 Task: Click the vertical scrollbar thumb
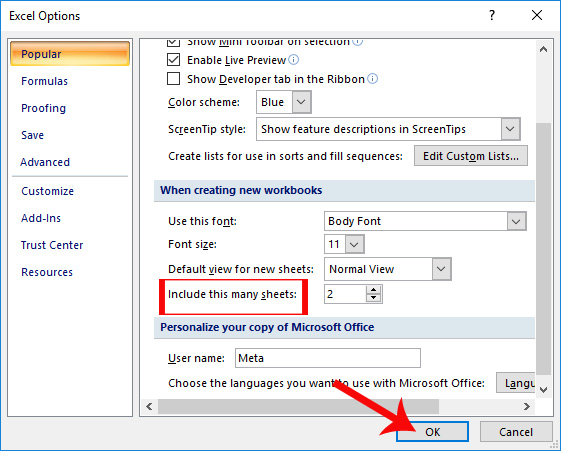point(543,249)
